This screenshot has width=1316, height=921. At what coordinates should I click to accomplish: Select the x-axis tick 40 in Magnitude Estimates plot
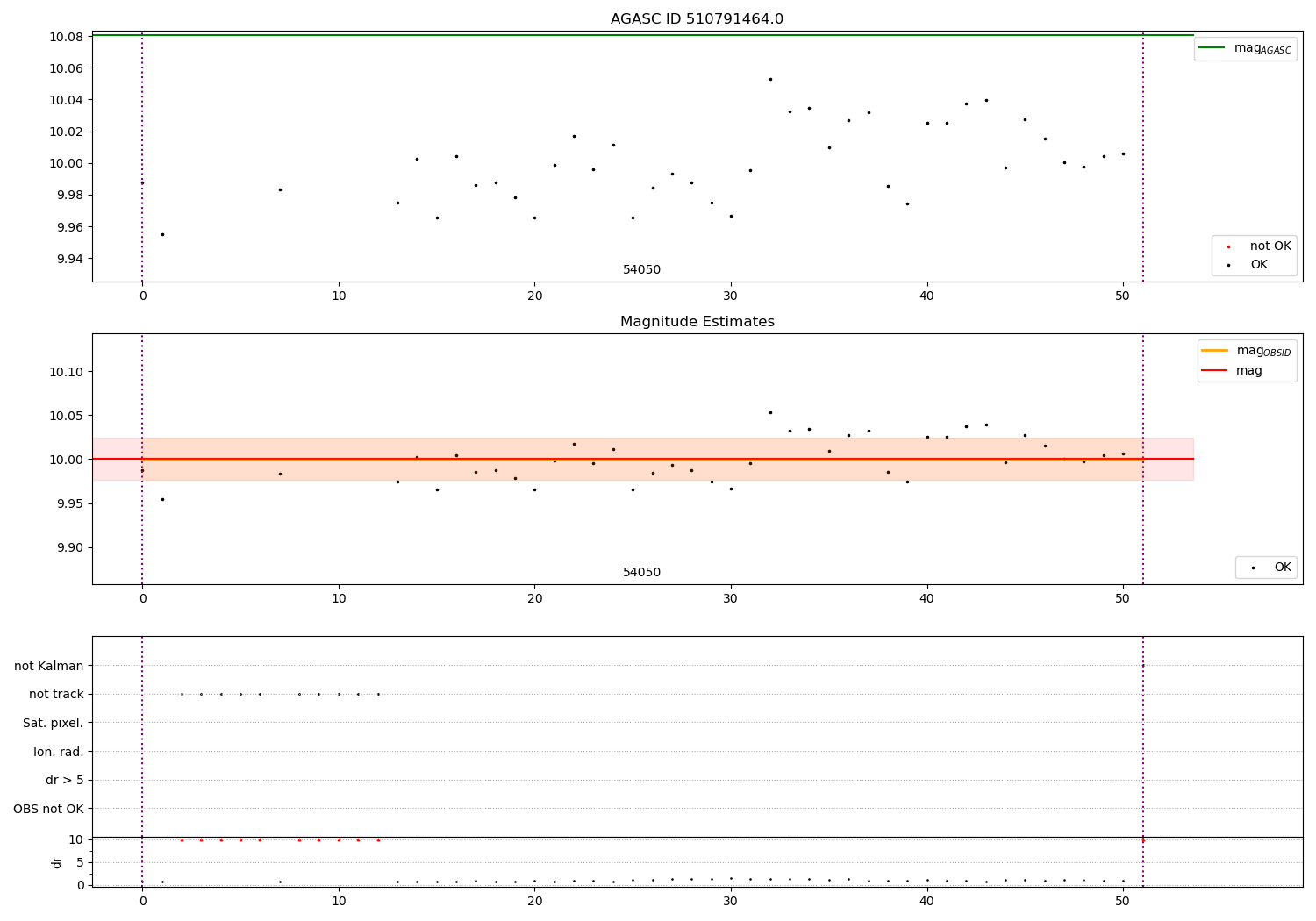926,598
